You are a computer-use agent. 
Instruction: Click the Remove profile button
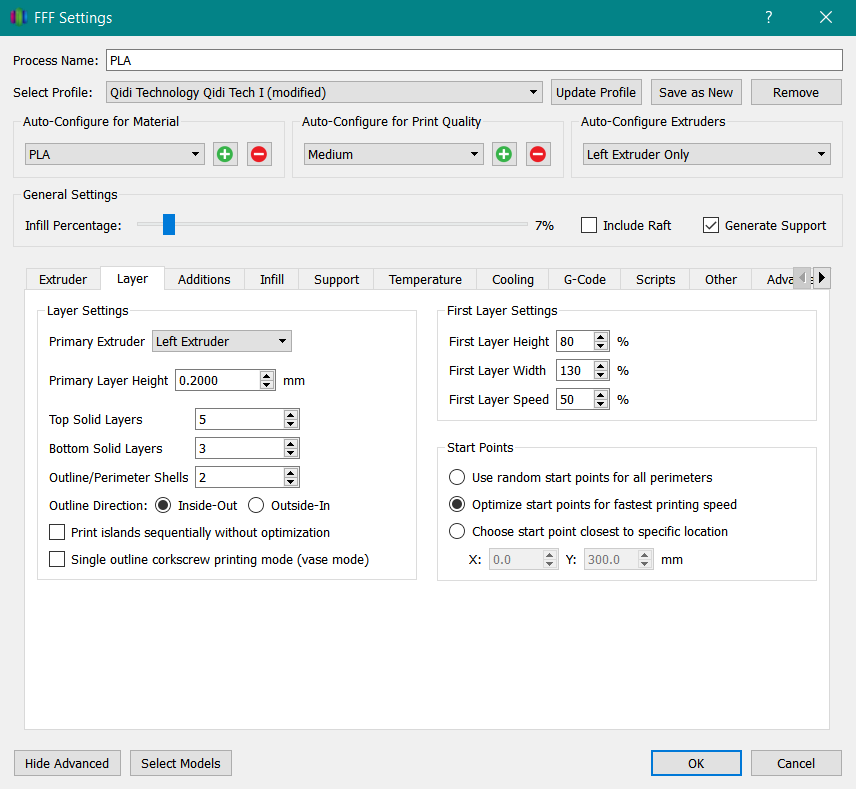pyautogui.click(x=796, y=93)
